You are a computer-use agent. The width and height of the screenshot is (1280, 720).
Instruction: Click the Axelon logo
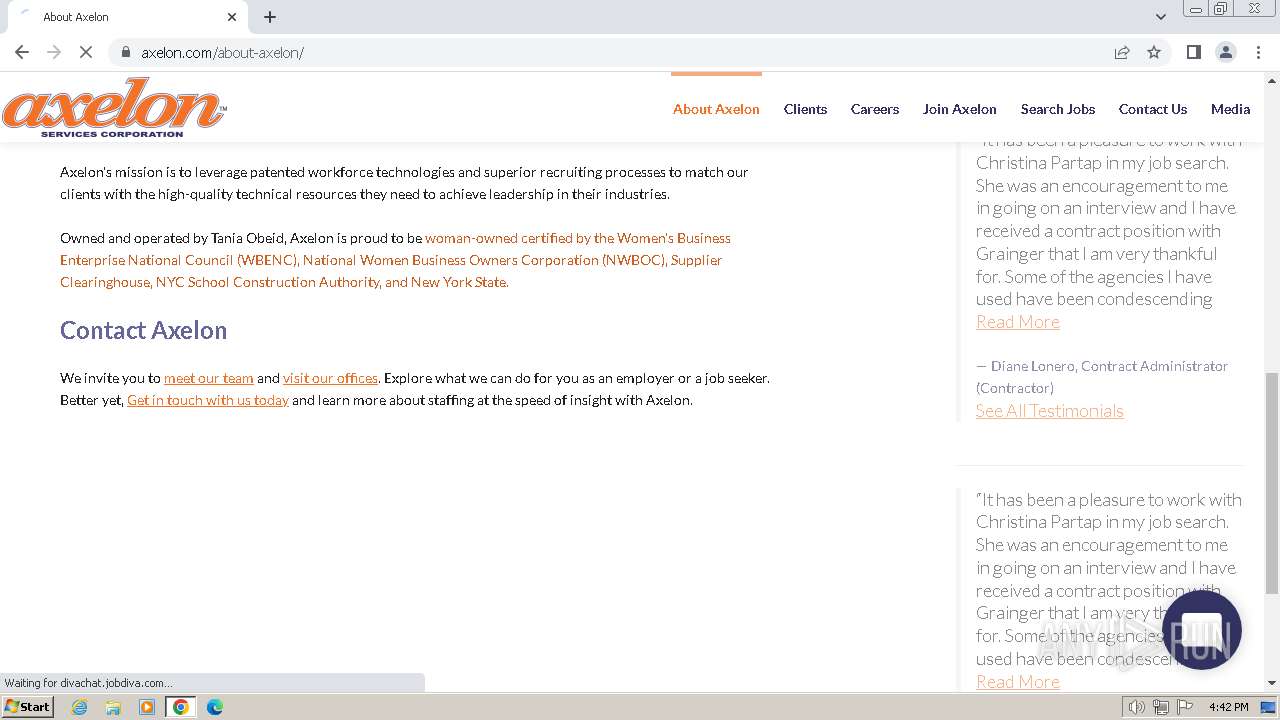point(114,107)
